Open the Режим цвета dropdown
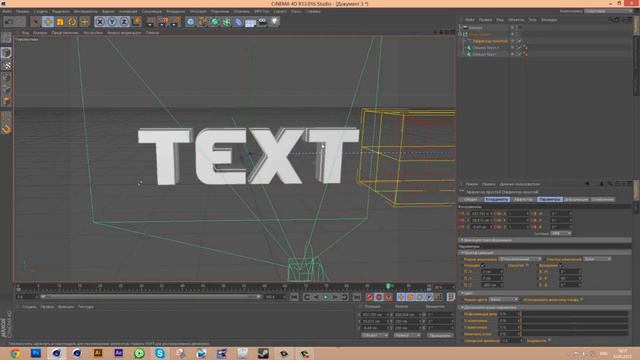The width and height of the screenshot is (640, 360). pyautogui.click(x=503, y=300)
